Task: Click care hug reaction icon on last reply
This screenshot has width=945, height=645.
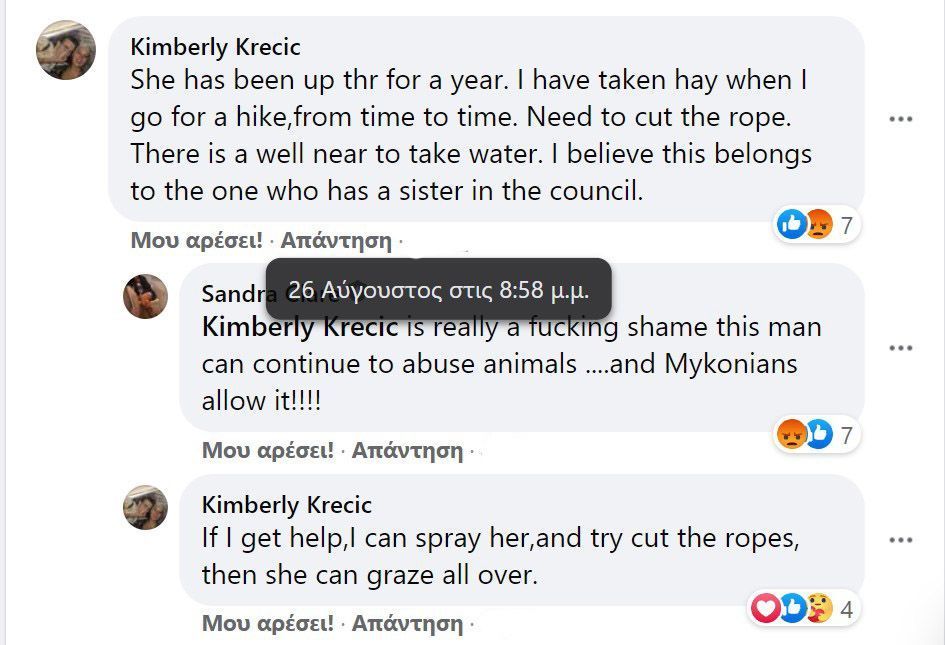Action: pos(818,608)
